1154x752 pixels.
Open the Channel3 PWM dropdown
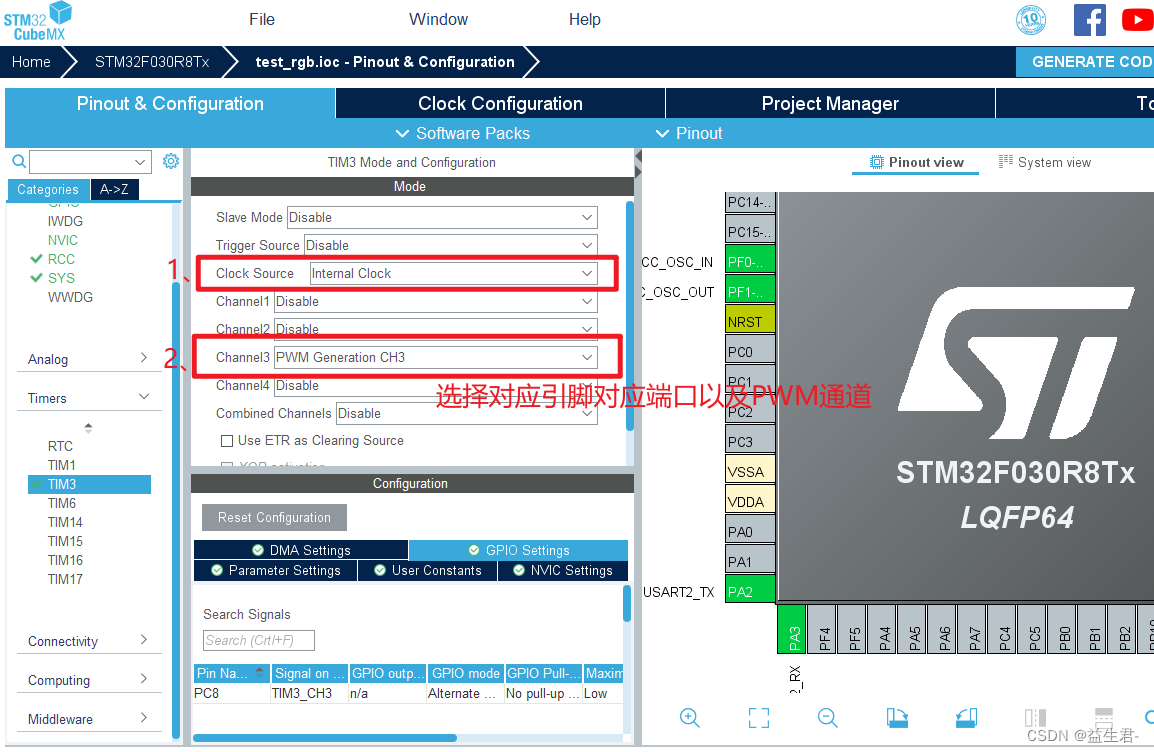tap(435, 357)
